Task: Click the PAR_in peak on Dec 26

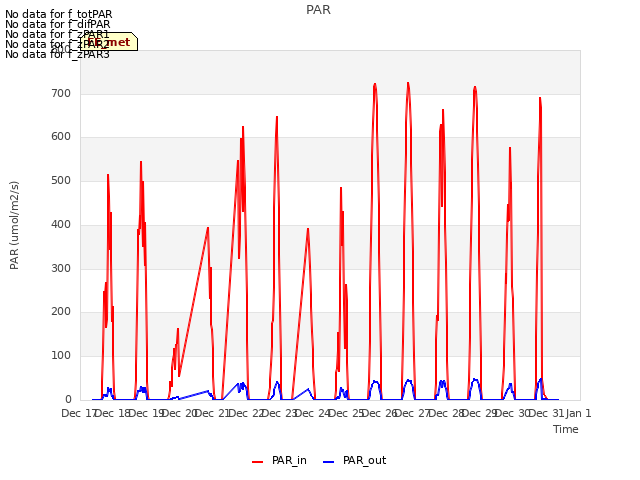Action: click(408, 83)
